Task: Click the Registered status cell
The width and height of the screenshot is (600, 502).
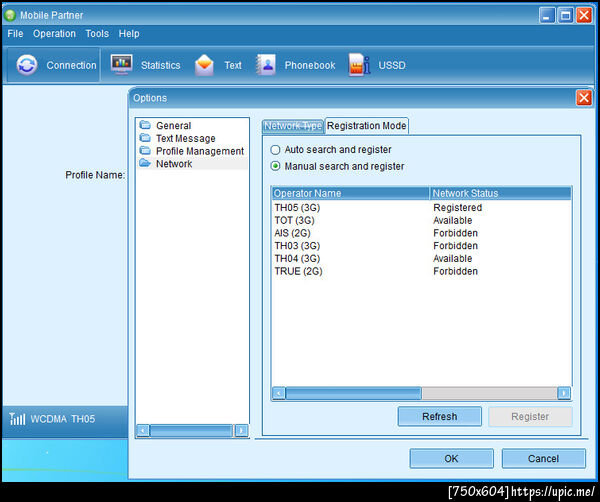Action: 458,207
